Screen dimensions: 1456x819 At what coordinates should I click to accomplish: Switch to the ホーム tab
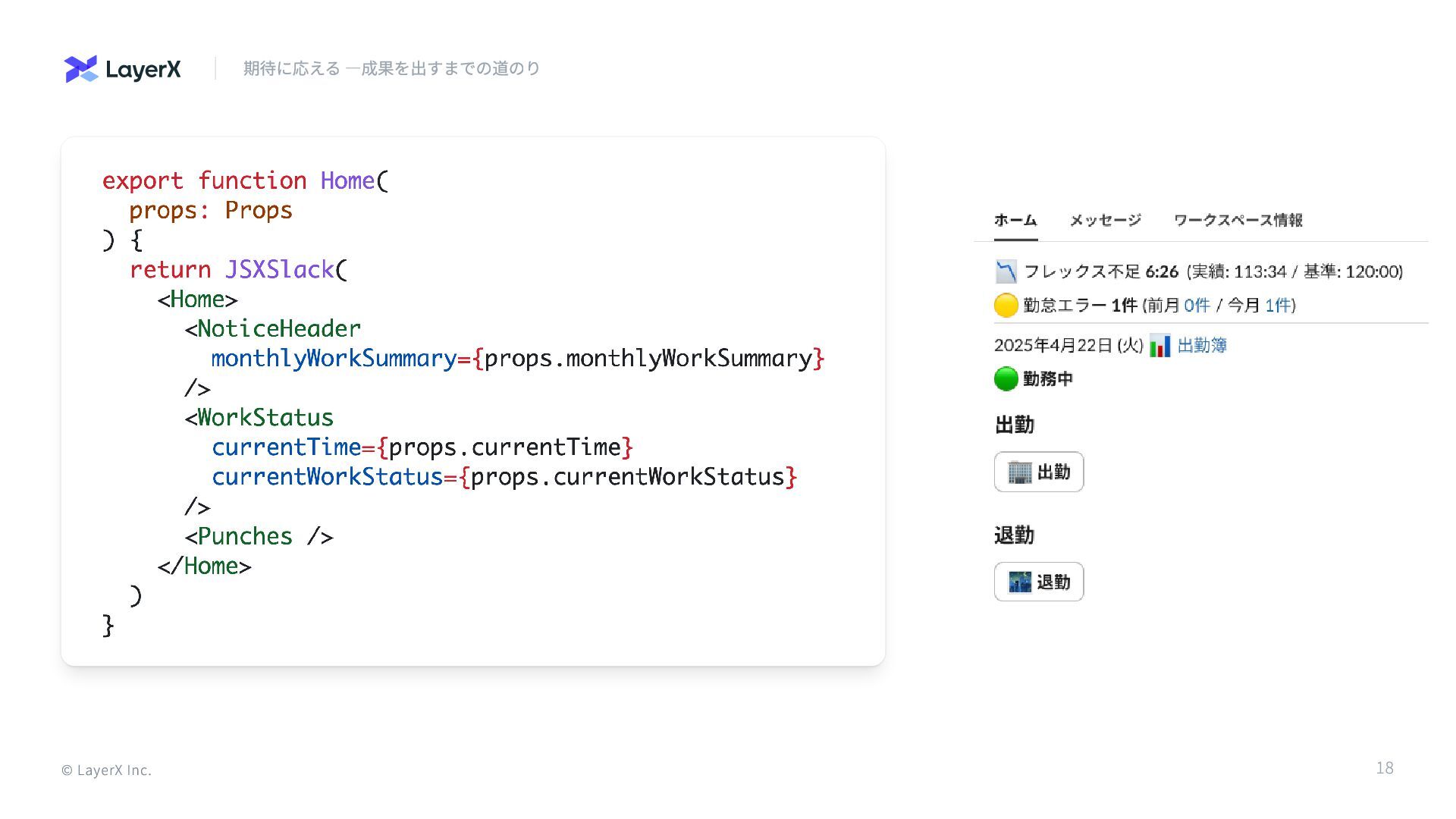[1015, 221]
